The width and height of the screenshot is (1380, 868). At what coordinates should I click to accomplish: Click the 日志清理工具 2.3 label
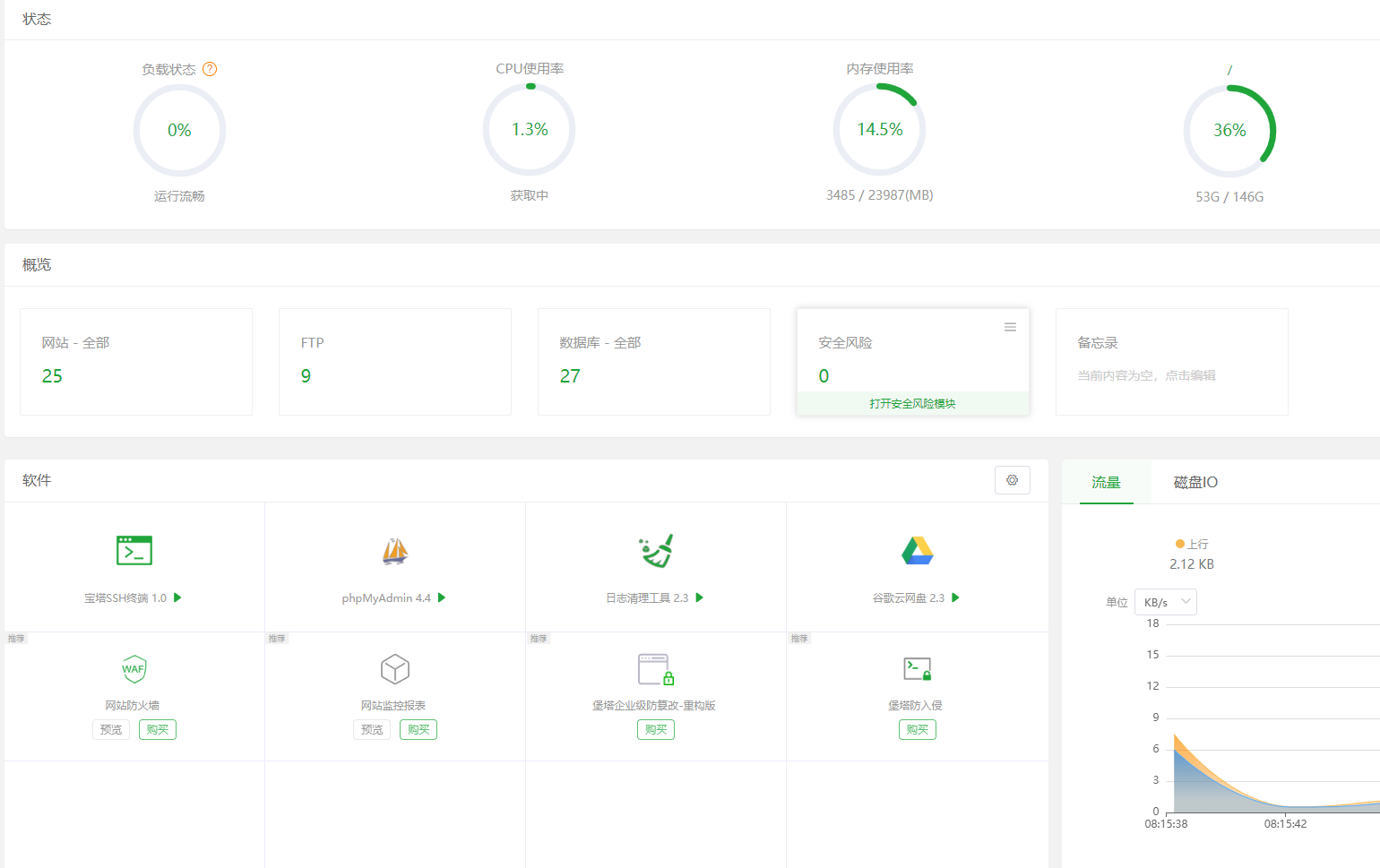click(647, 597)
